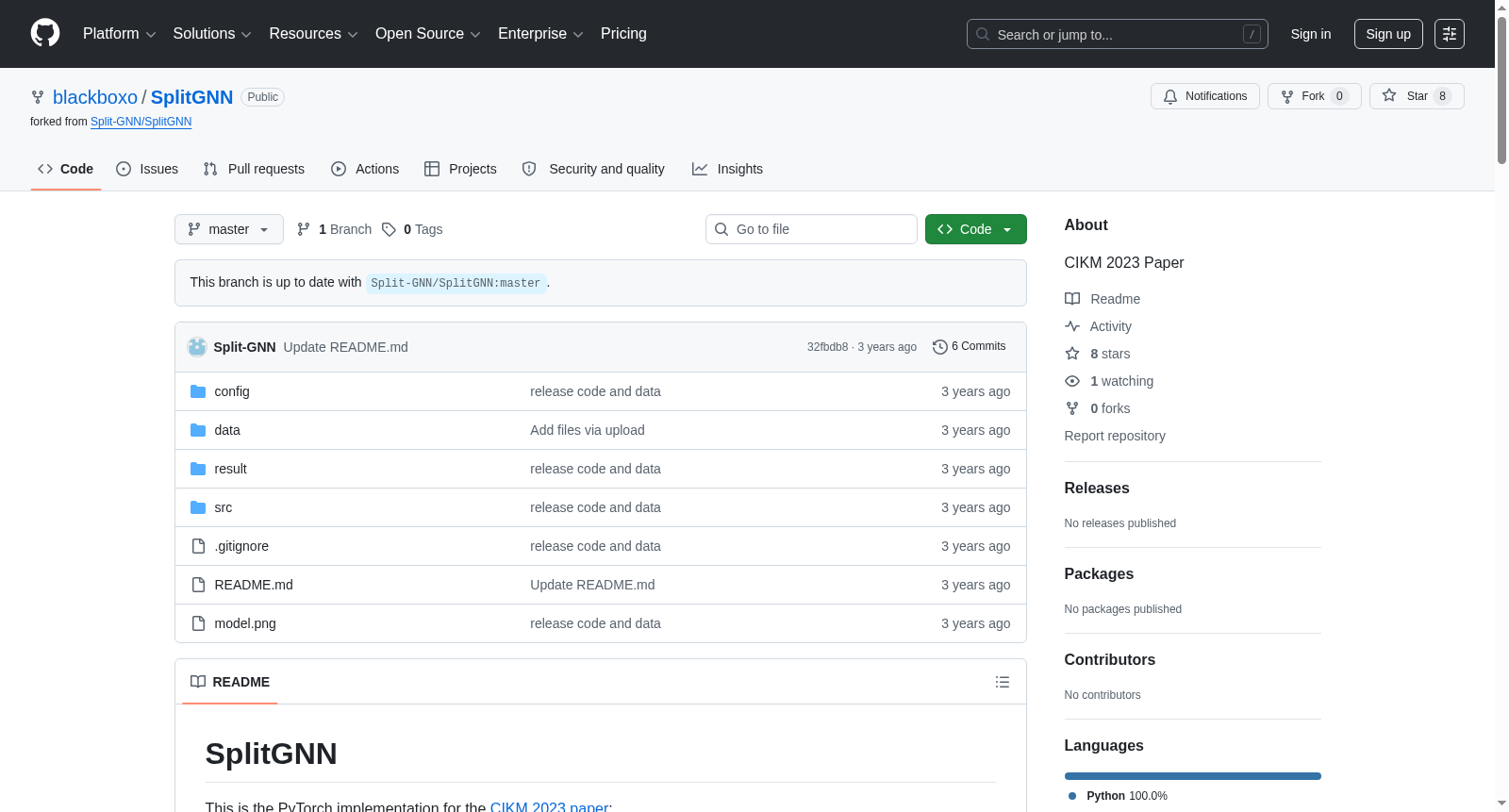Click the bell icon in Notifications
This screenshot has height=812, width=1509.
tap(1170, 96)
